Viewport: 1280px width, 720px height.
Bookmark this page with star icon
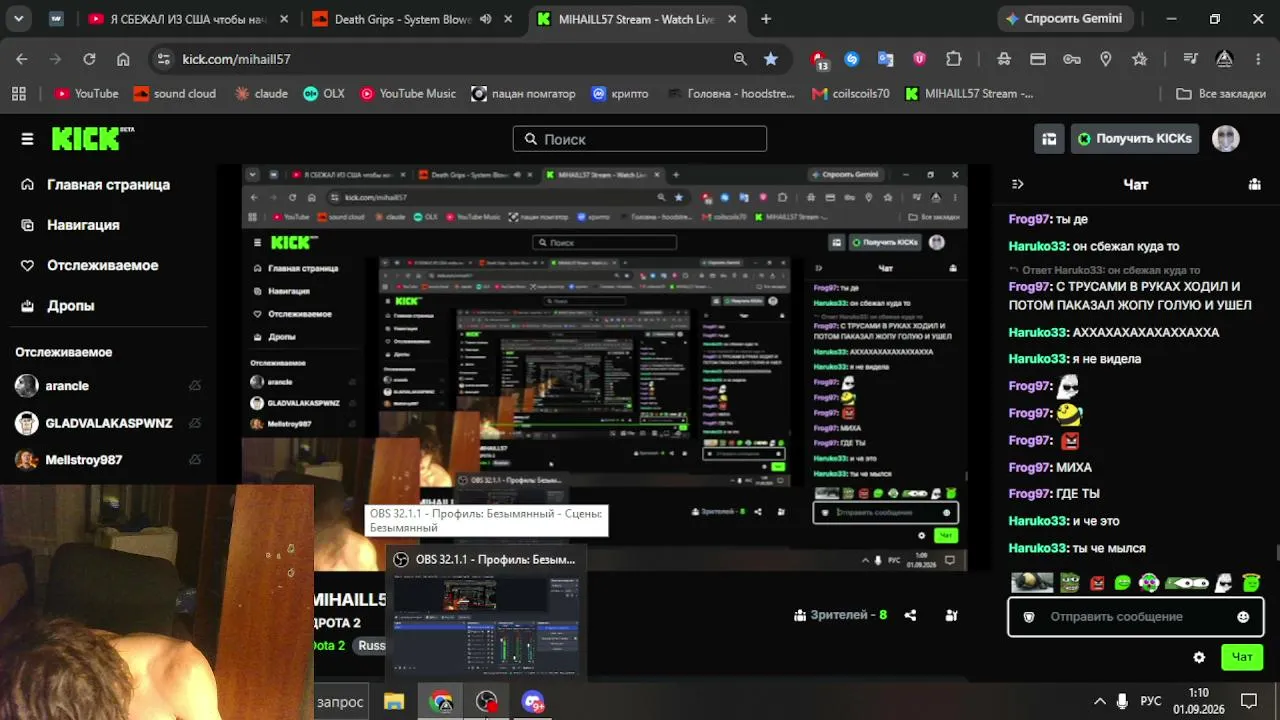pos(771,59)
